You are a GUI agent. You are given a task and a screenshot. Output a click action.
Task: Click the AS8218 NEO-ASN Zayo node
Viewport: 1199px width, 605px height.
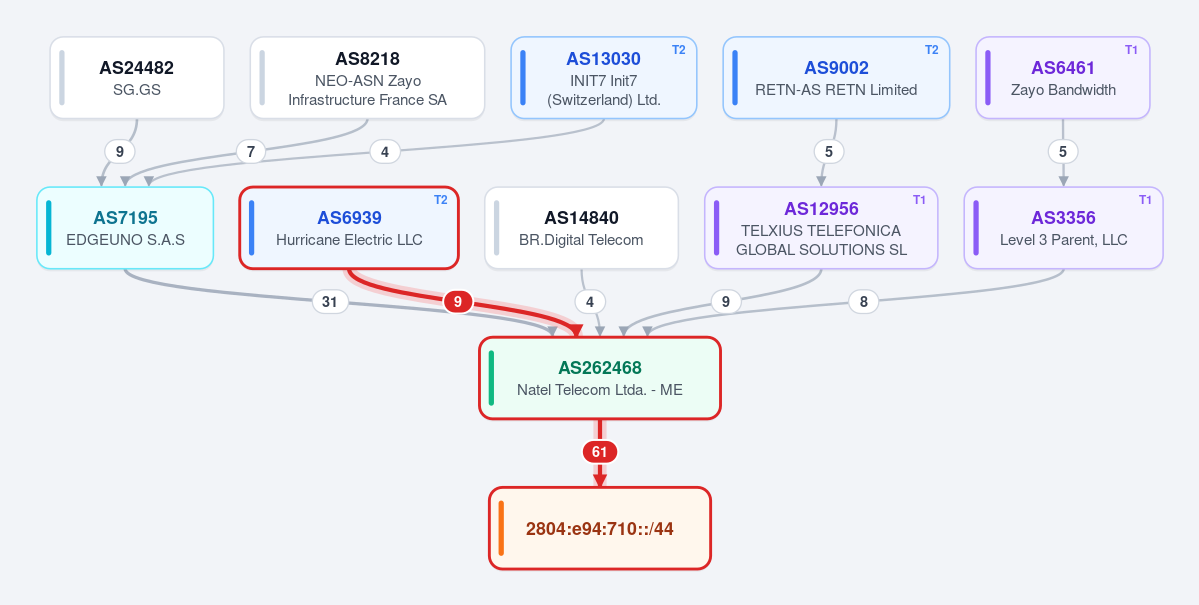point(368,78)
